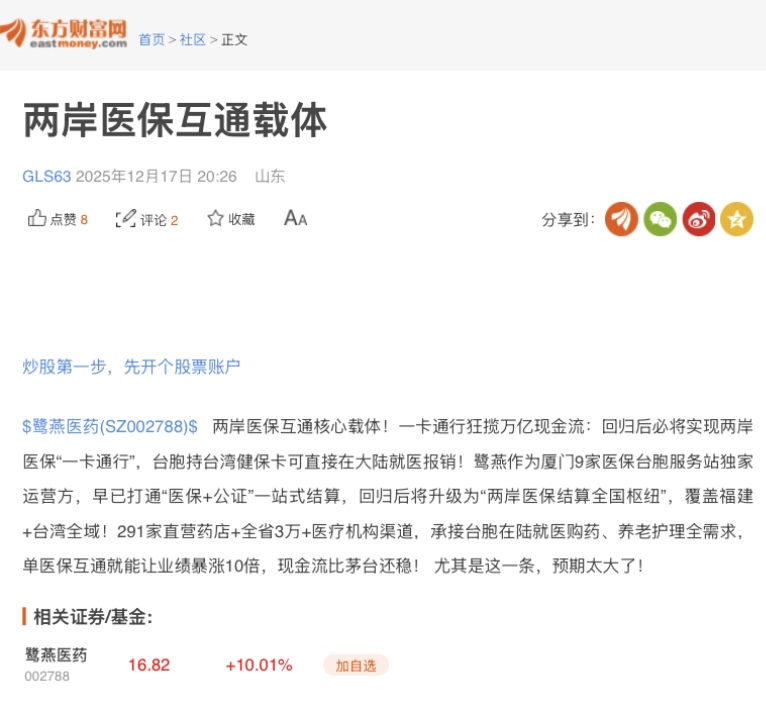Share to Eastmoney orange icon
Screen dimensions: 766x709
coord(621,219)
